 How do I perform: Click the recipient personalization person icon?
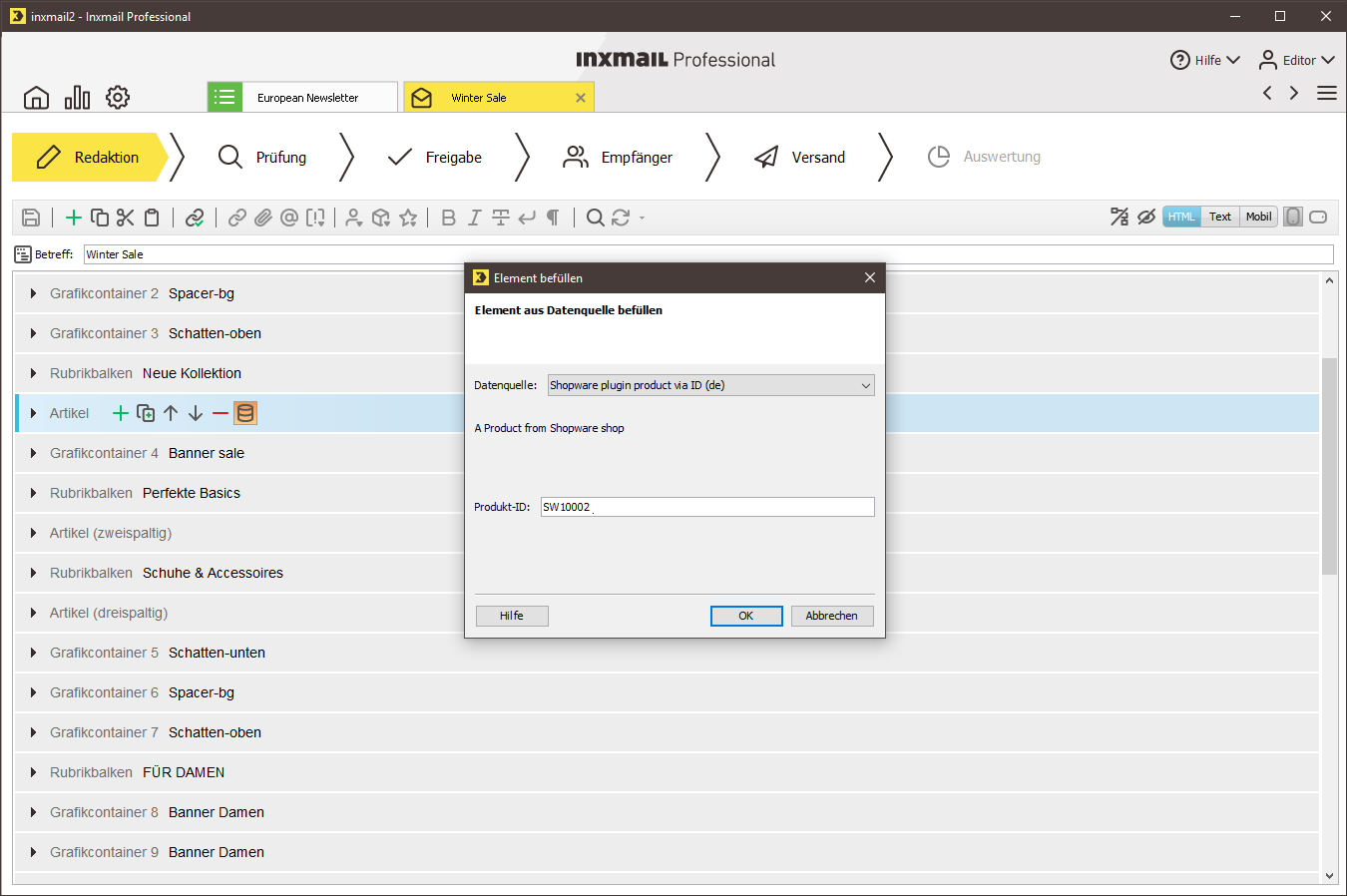tap(353, 218)
